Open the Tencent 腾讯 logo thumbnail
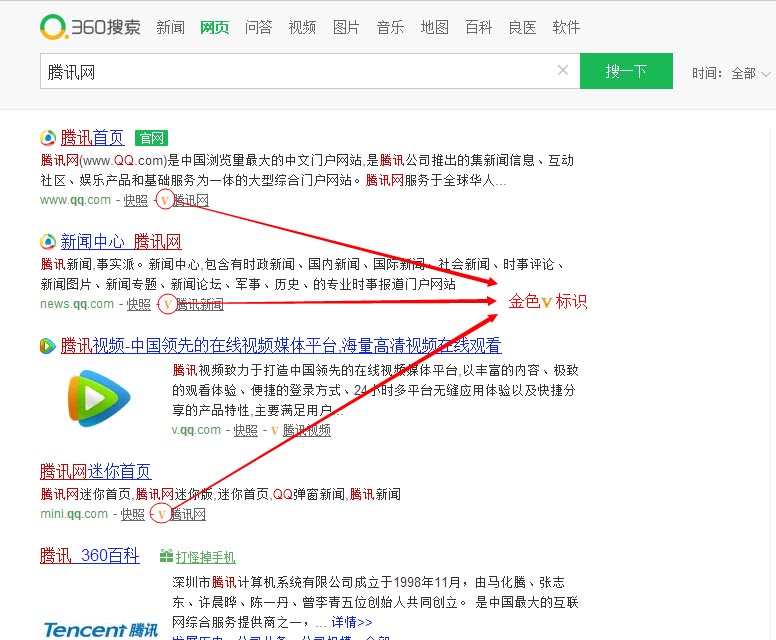776x640 pixels. click(100, 630)
